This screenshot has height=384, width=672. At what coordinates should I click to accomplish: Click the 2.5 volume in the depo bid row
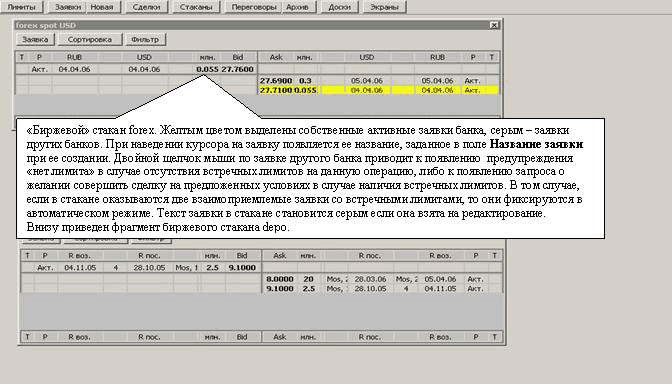click(x=213, y=267)
